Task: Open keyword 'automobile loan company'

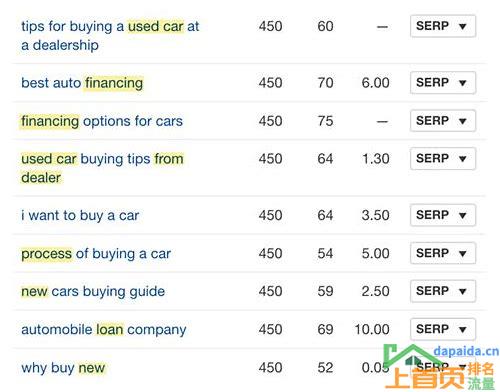Action: tap(104, 330)
